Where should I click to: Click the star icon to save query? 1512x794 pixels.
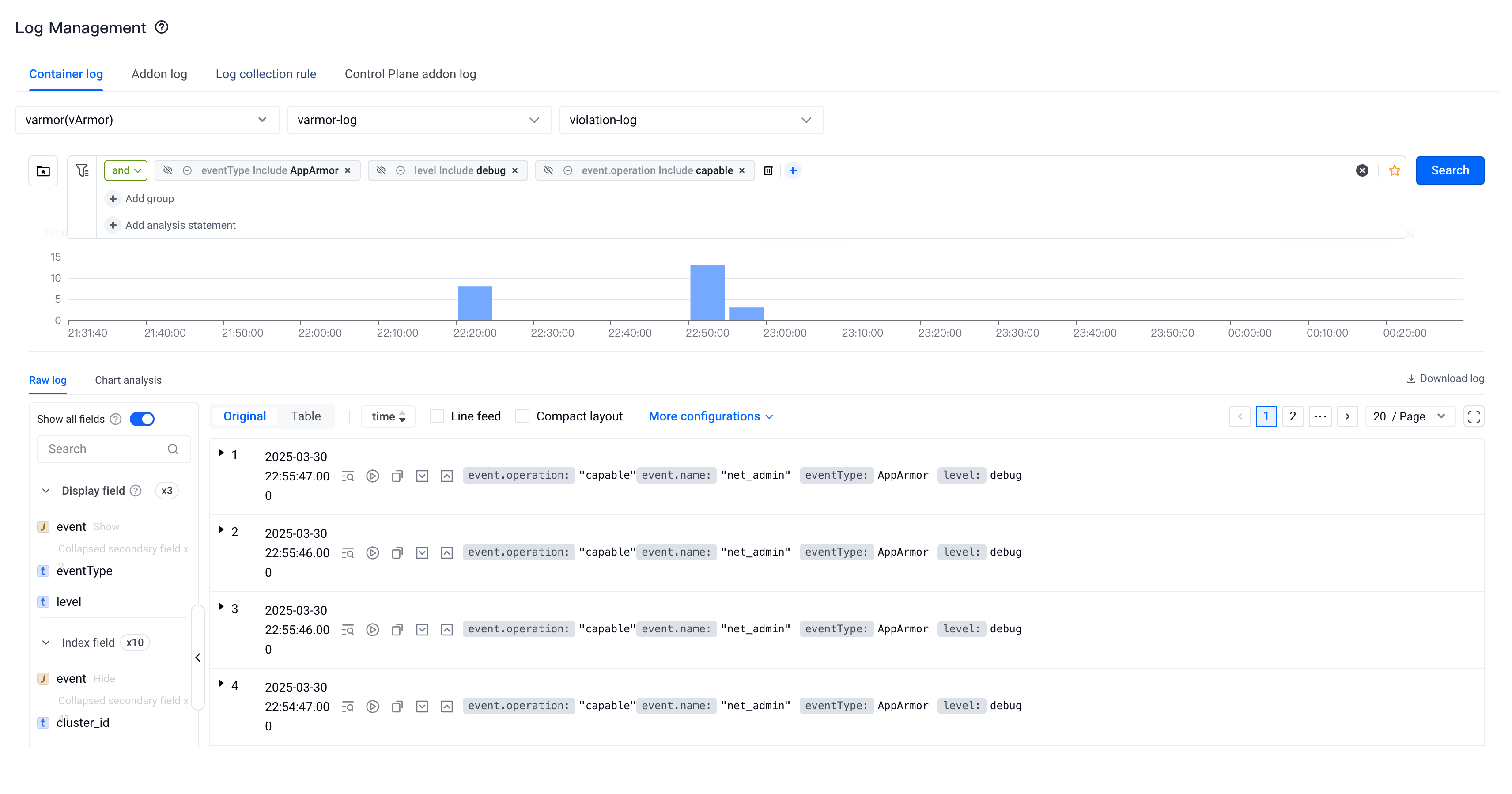tap(1394, 170)
